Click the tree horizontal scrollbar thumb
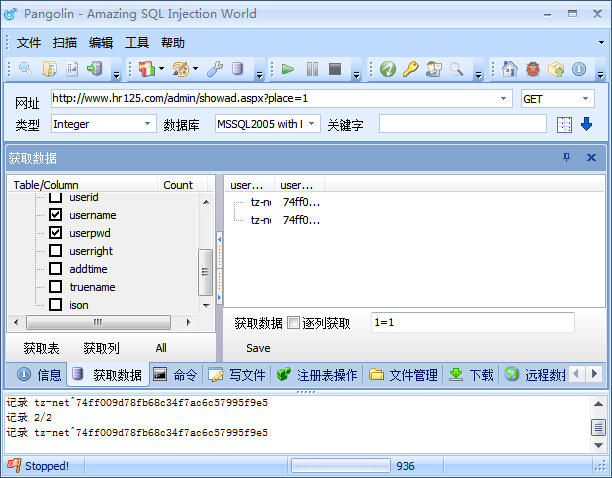The image size is (612, 478). (98, 322)
